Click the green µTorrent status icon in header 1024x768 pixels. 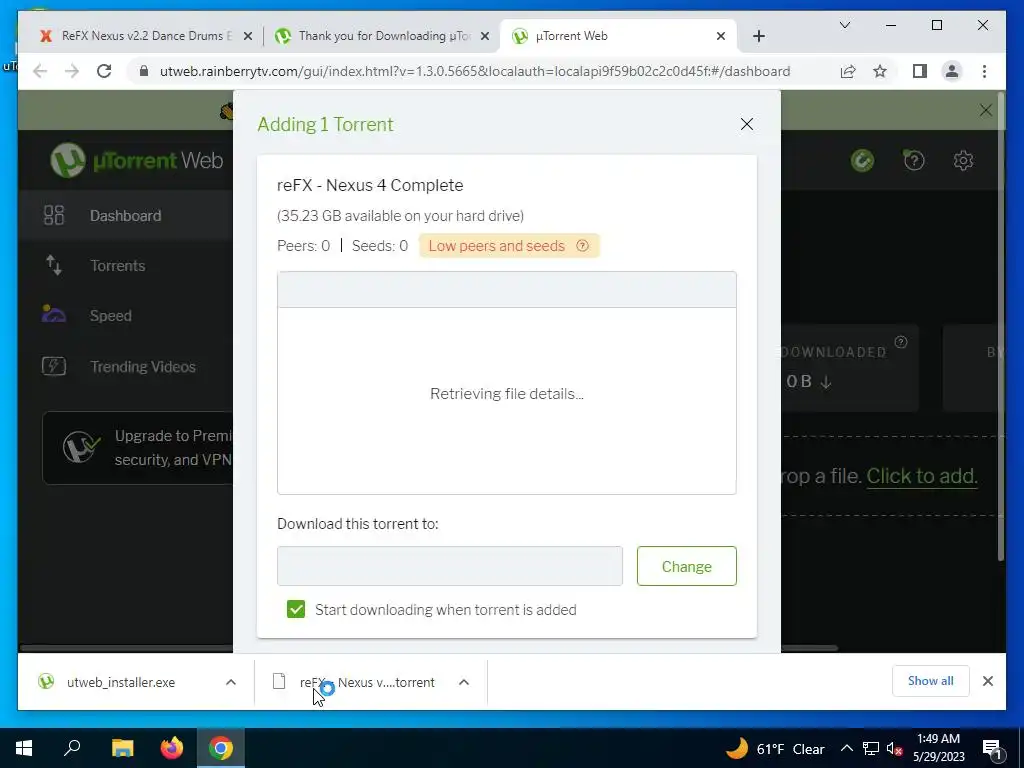pos(863,161)
